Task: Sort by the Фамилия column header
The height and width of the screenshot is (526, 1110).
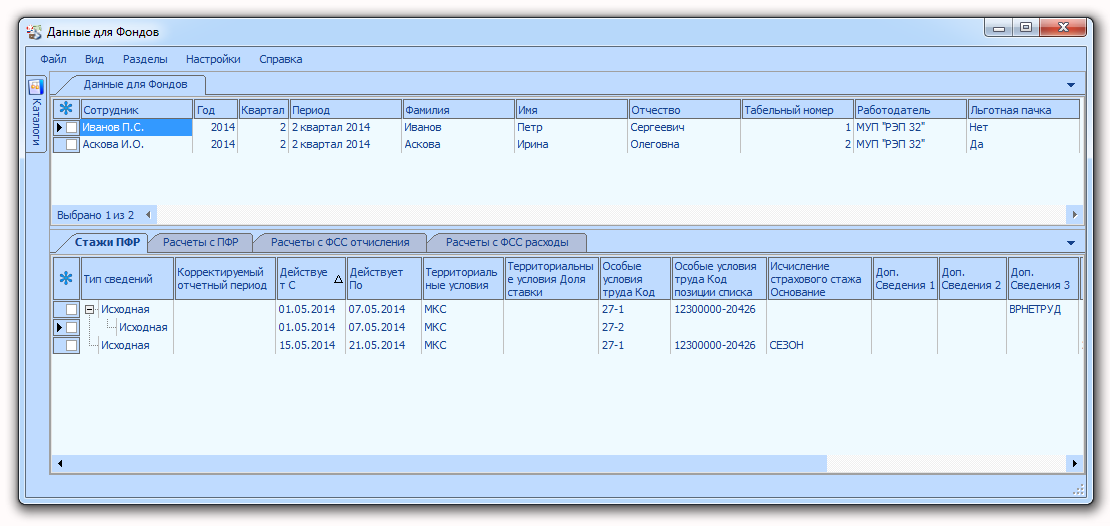Action: (459, 110)
